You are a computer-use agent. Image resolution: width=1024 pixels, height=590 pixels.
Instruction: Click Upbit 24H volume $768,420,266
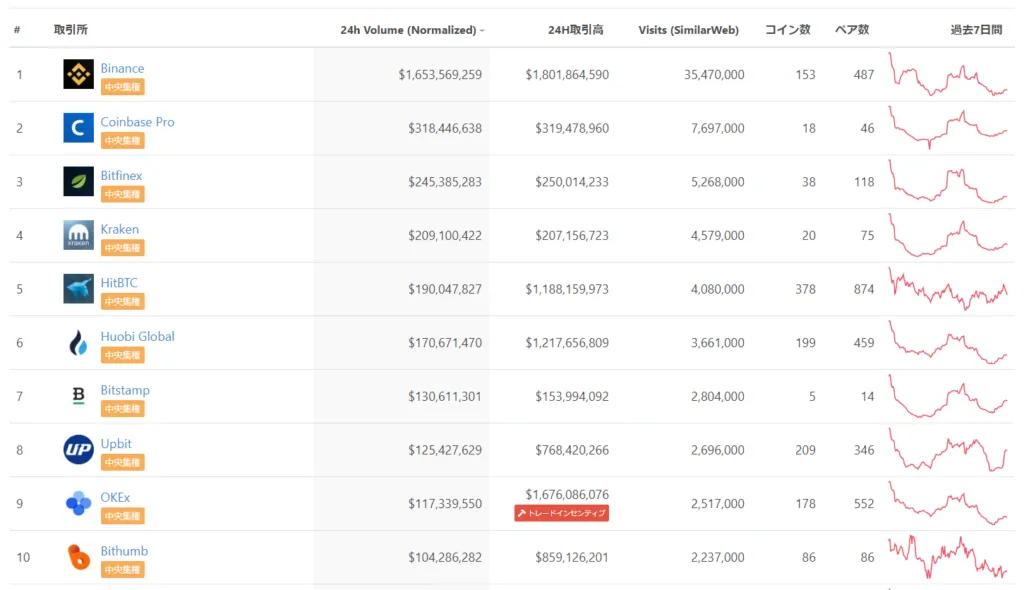click(571, 450)
